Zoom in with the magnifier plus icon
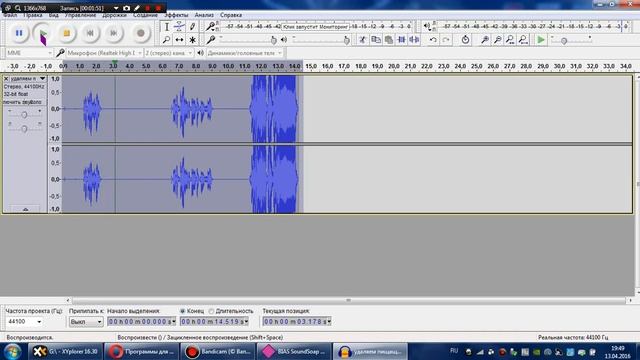This screenshot has height=360, width=640. click(x=484, y=40)
